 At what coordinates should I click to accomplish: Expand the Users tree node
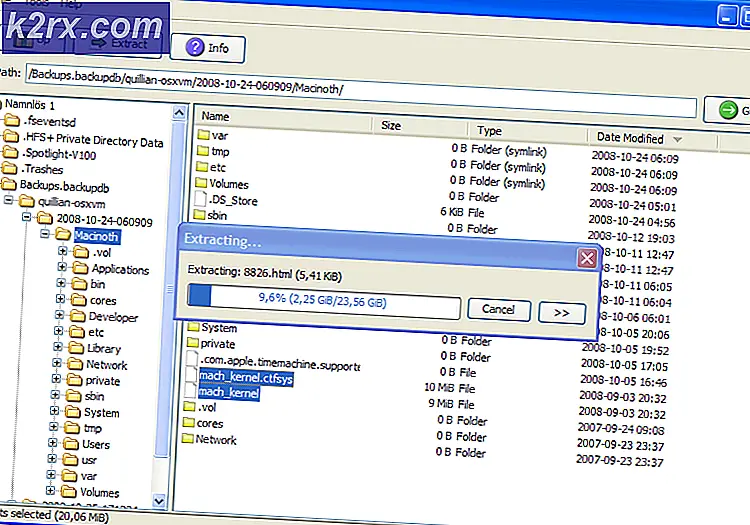coord(53,443)
